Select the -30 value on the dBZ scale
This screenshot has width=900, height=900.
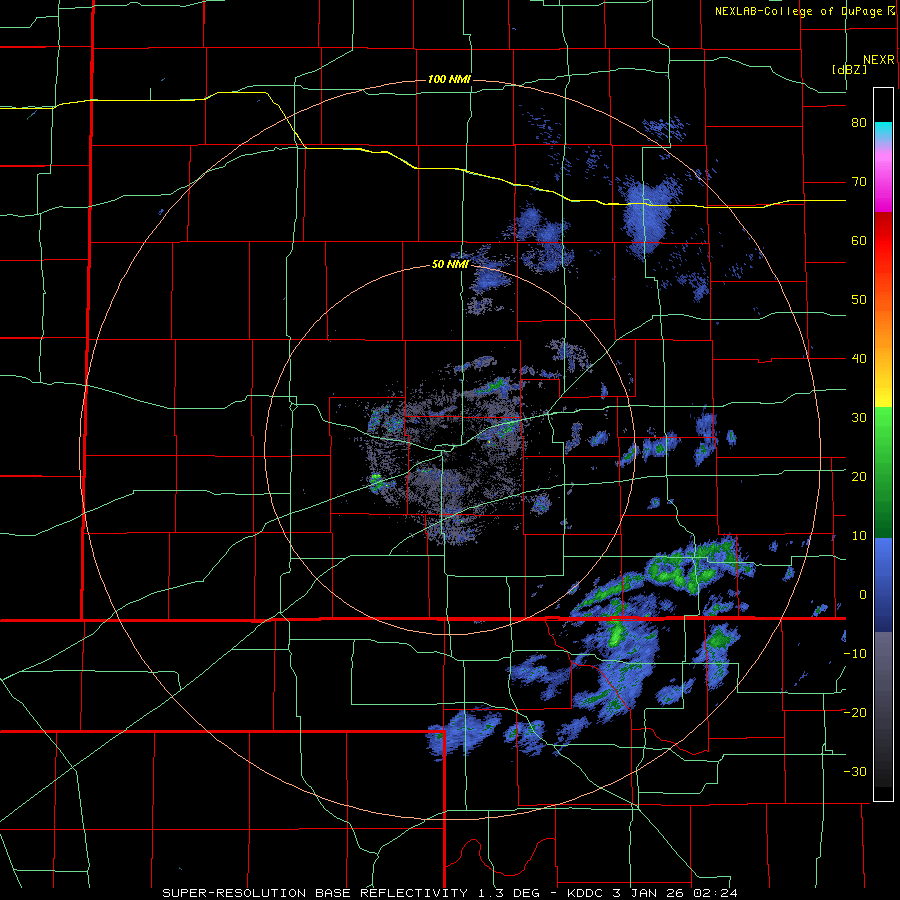tap(855, 771)
